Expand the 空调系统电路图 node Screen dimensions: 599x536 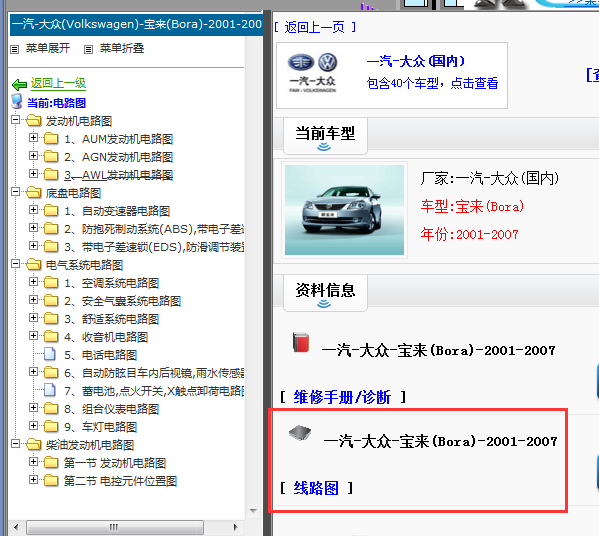(34, 282)
